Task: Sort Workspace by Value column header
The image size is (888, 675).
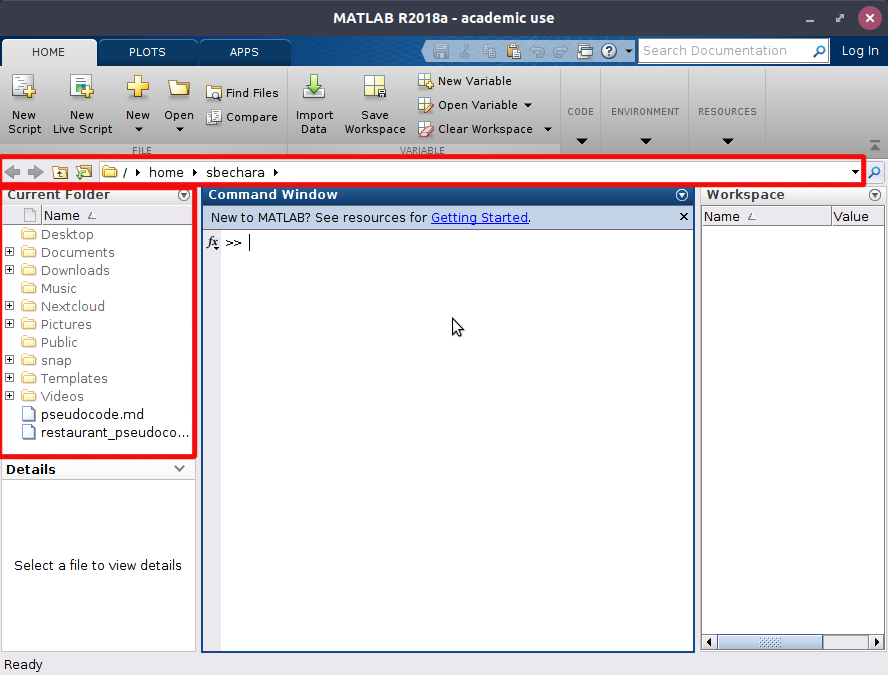Action: click(857, 217)
